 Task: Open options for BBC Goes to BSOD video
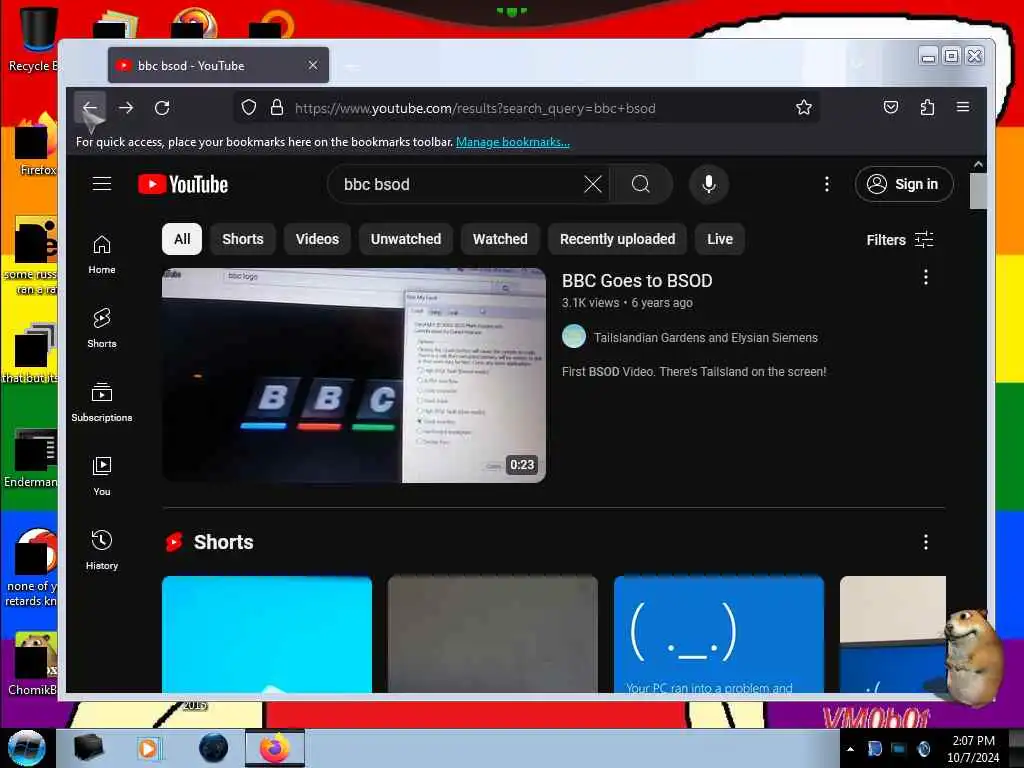tap(925, 278)
